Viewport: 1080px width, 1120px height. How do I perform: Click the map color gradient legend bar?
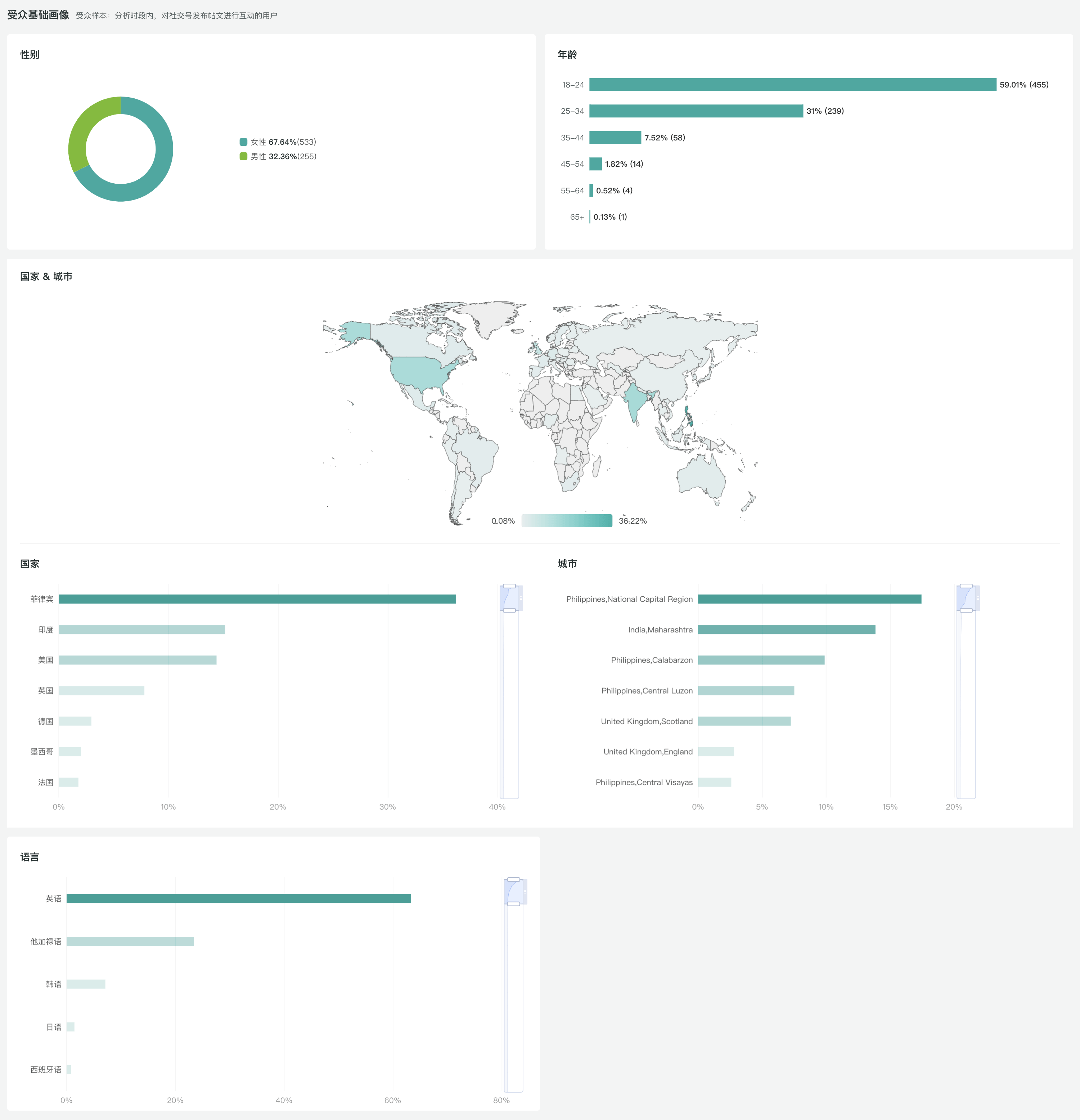tap(567, 521)
